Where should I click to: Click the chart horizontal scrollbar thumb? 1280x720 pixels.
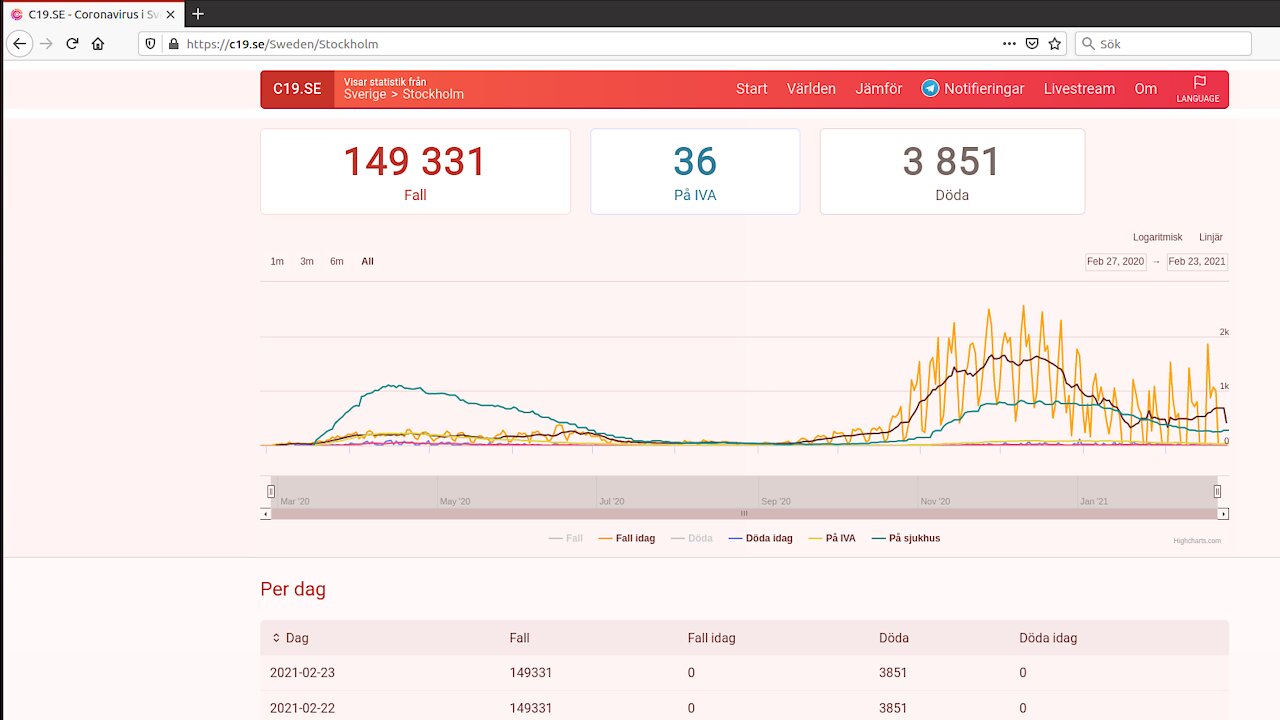coord(744,514)
